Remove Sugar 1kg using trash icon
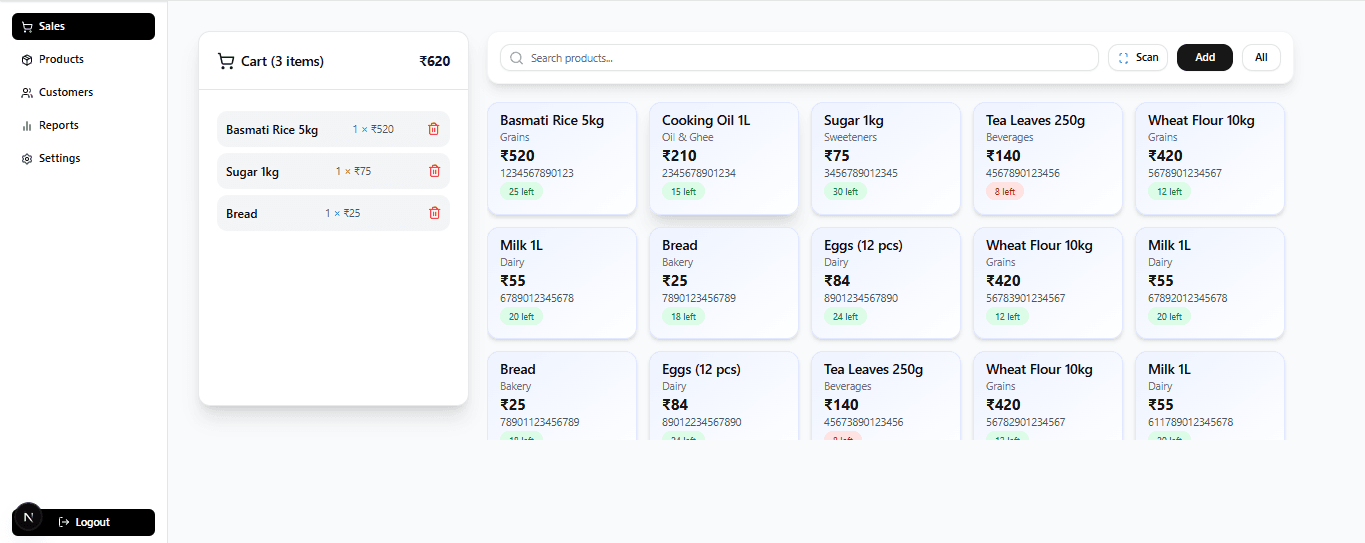The width and height of the screenshot is (1365, 543). (434, 171)
